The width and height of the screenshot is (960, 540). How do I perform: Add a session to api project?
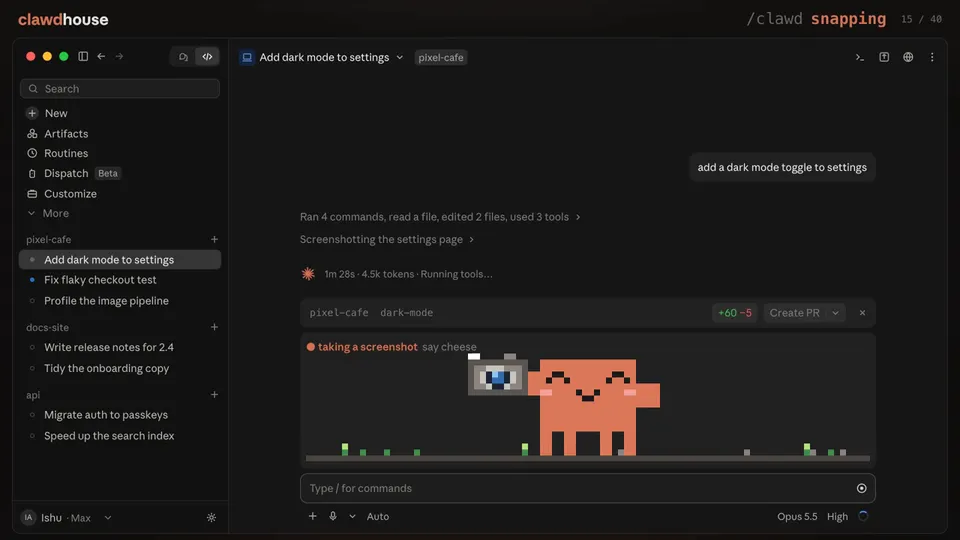pos(214,395)
